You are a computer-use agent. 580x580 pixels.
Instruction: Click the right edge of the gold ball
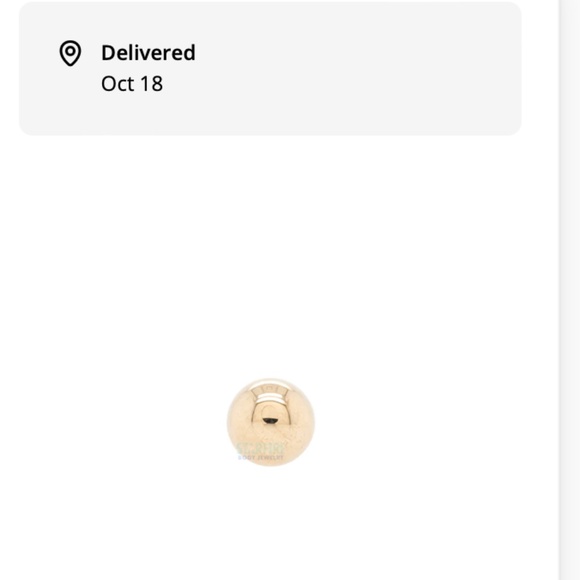pos(311,422)
